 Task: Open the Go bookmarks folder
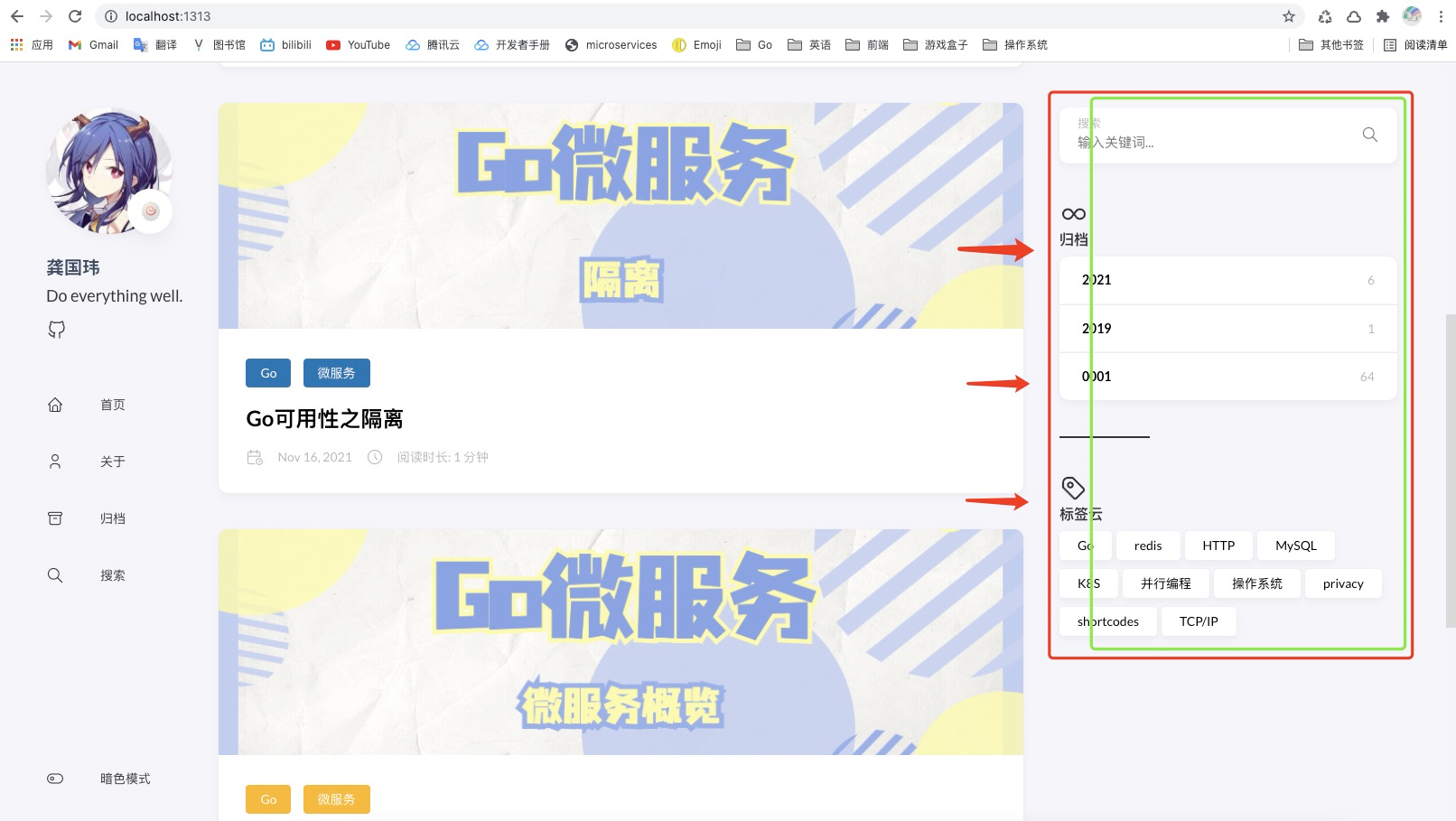pyautogui.click(x=754, y=44)
